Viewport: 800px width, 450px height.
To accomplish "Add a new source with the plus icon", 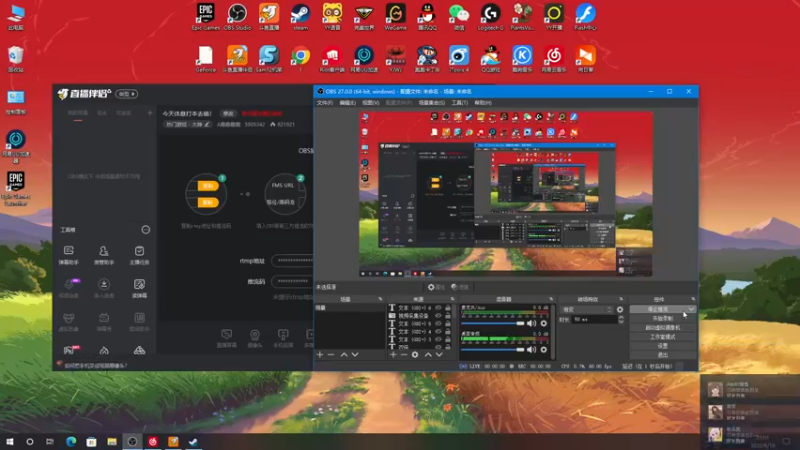I will pyautogui.click(x=393, y=355).
